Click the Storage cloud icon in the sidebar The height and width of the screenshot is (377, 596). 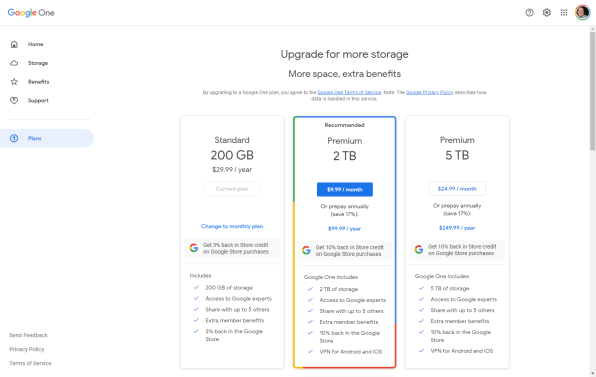14,63
